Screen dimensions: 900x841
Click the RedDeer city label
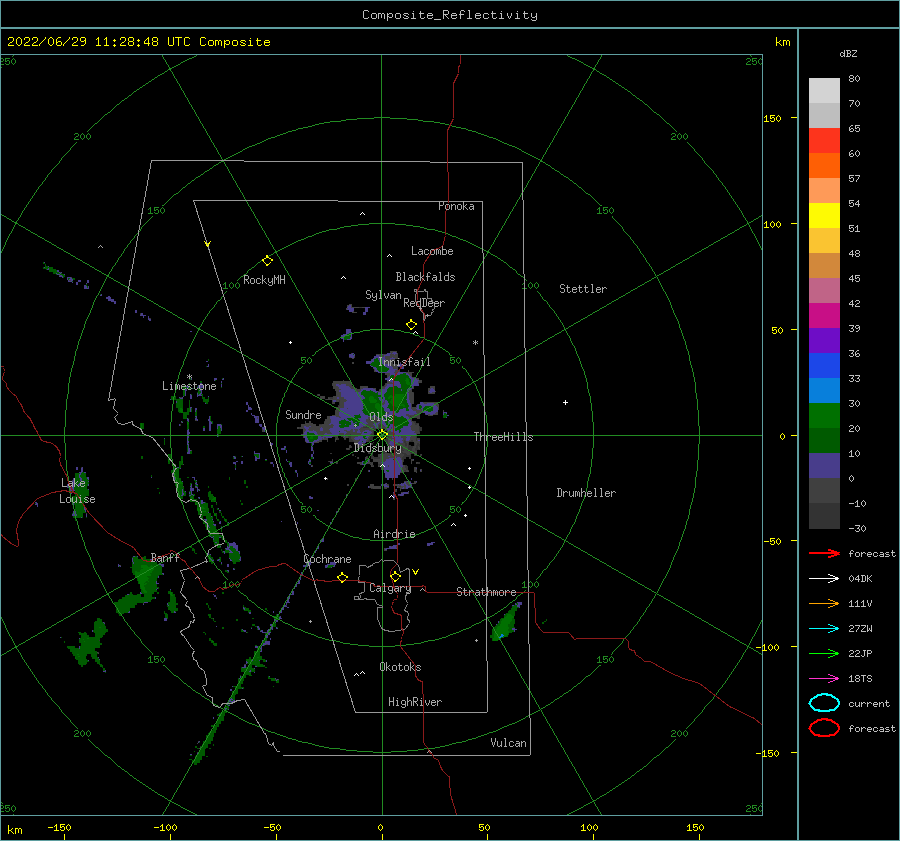(424, 303)
